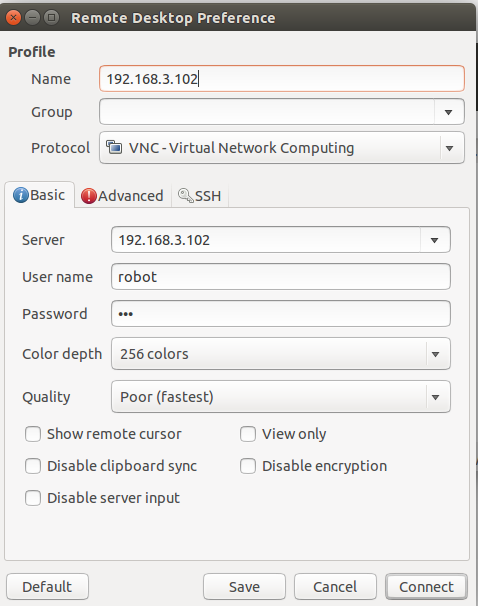Expand the Server history dropdown arrow
This screenshot has width=478, height=606.
(434, 240)
